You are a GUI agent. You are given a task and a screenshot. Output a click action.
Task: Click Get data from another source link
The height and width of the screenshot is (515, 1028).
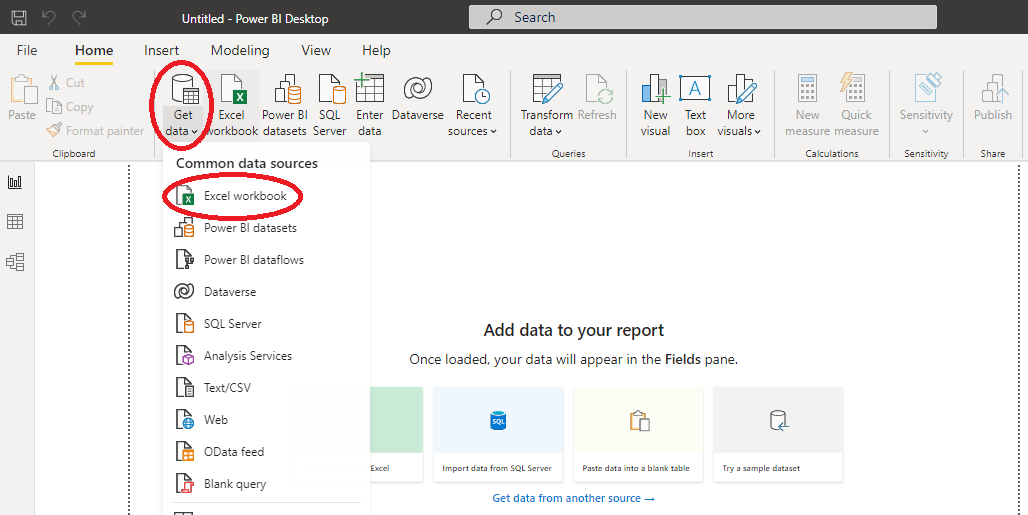(573, 498)
